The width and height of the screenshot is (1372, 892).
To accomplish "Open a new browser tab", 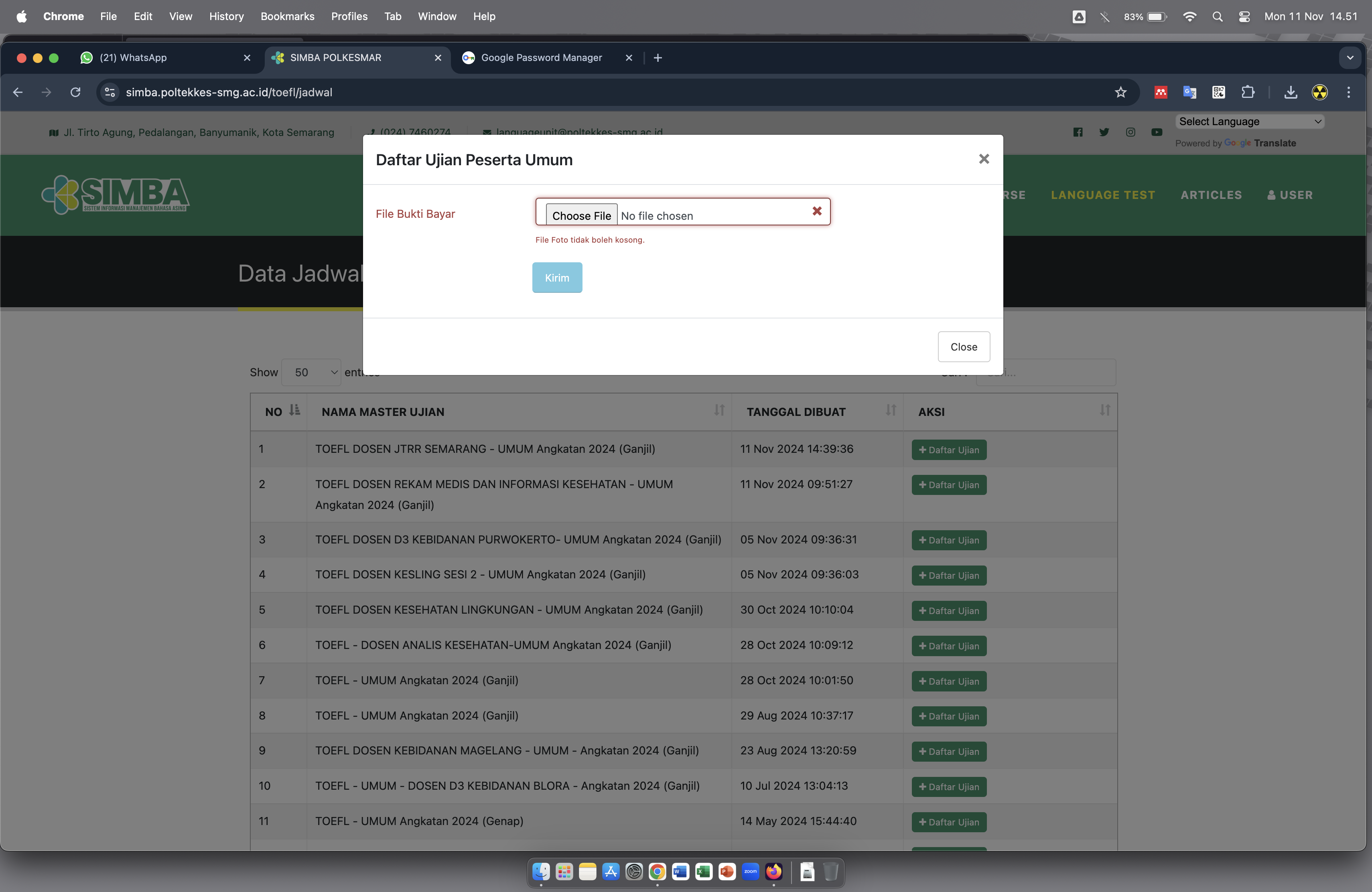I will [658, 58].
